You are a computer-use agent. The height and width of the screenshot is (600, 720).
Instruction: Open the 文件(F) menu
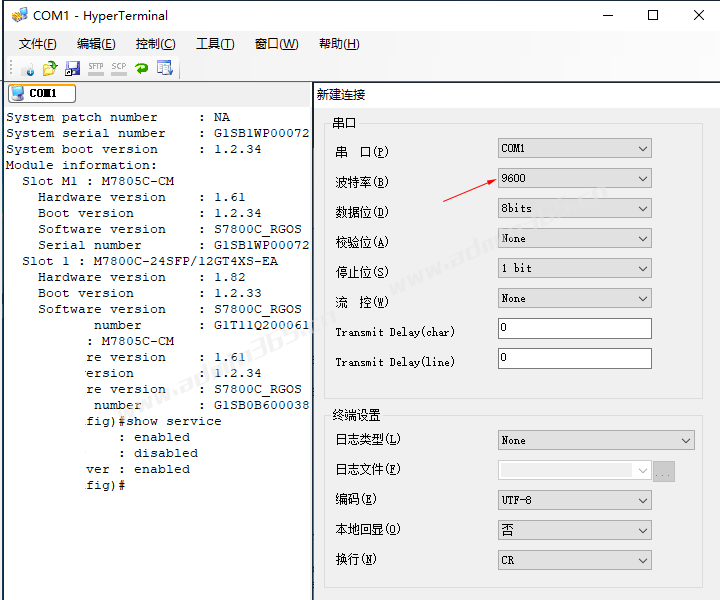pos(38,44)
